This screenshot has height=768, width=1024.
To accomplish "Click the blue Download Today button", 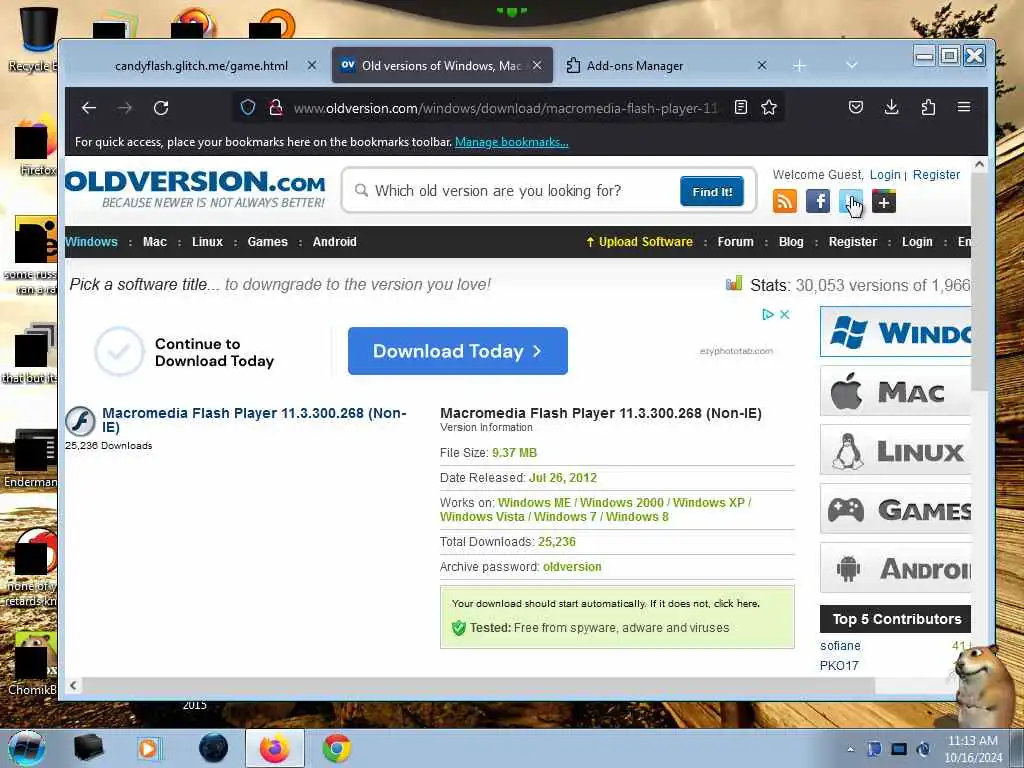I will click(458, 351).
